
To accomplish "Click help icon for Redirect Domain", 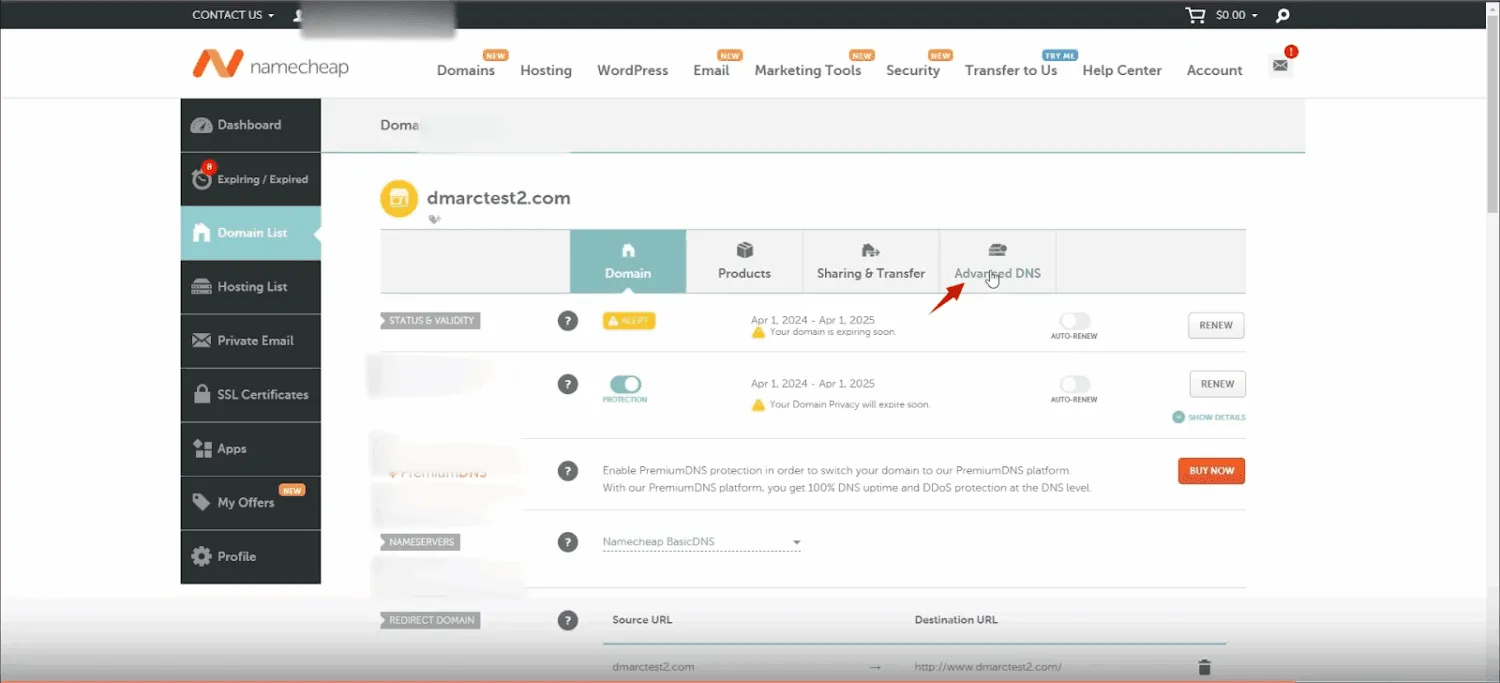I will tap(568, 620).
